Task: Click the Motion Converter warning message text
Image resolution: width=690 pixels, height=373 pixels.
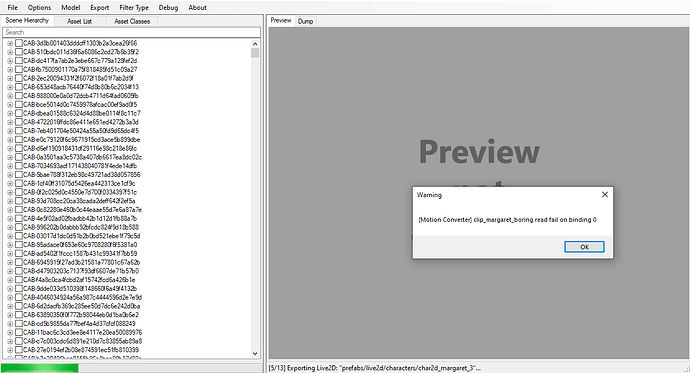Action: [507, 219]
